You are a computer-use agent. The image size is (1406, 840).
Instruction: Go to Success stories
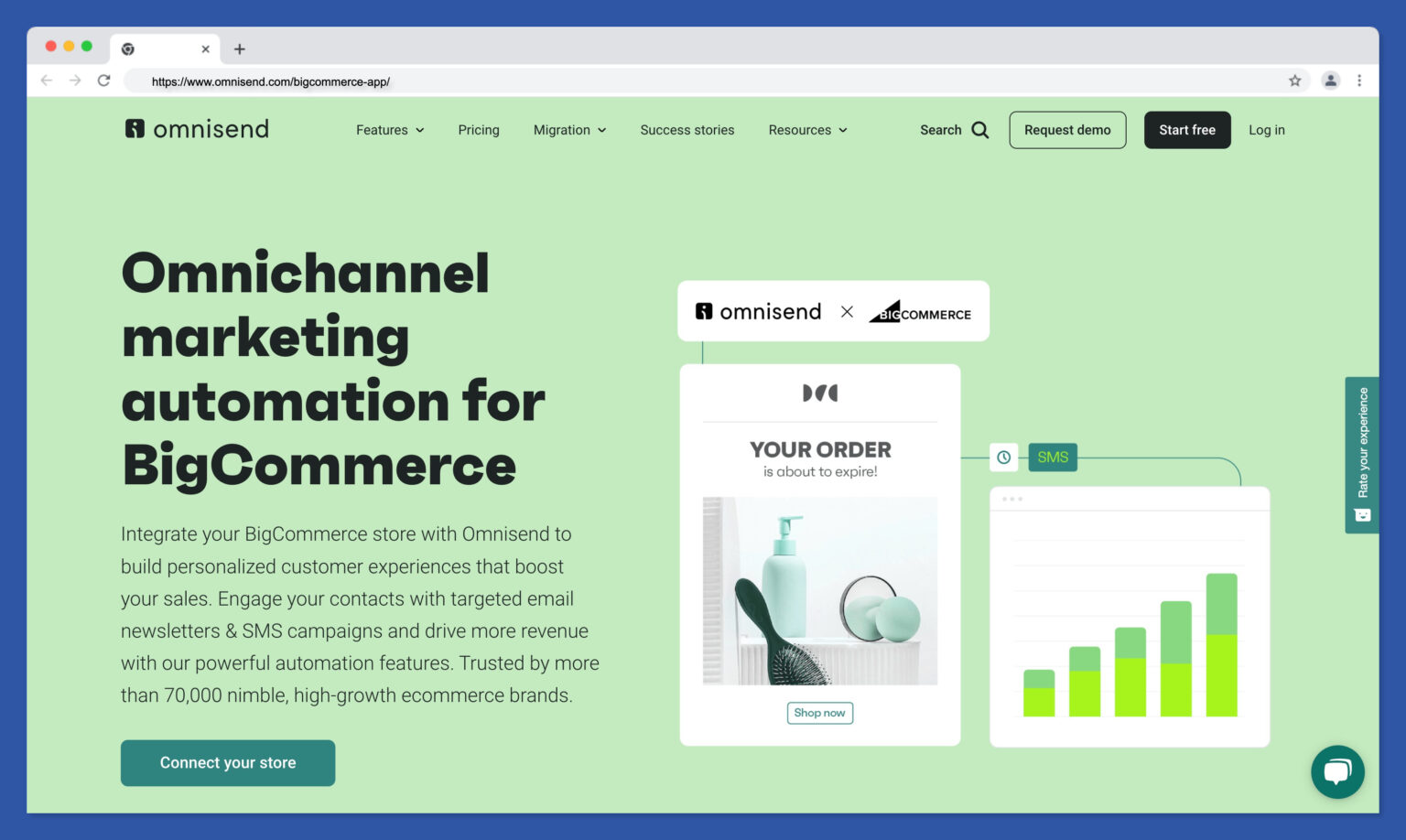(687, 130)
